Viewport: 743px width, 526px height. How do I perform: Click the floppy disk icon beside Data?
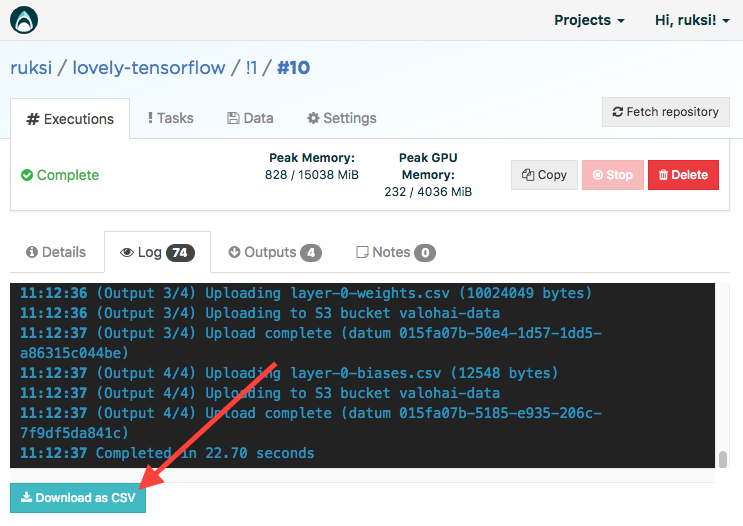click(233, 118)
